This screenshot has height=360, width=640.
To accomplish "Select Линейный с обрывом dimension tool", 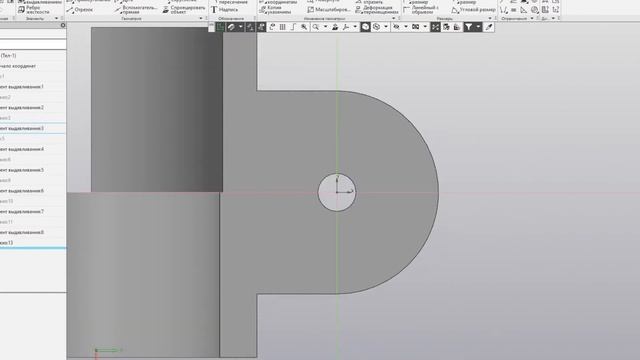I will click(420, 9).
